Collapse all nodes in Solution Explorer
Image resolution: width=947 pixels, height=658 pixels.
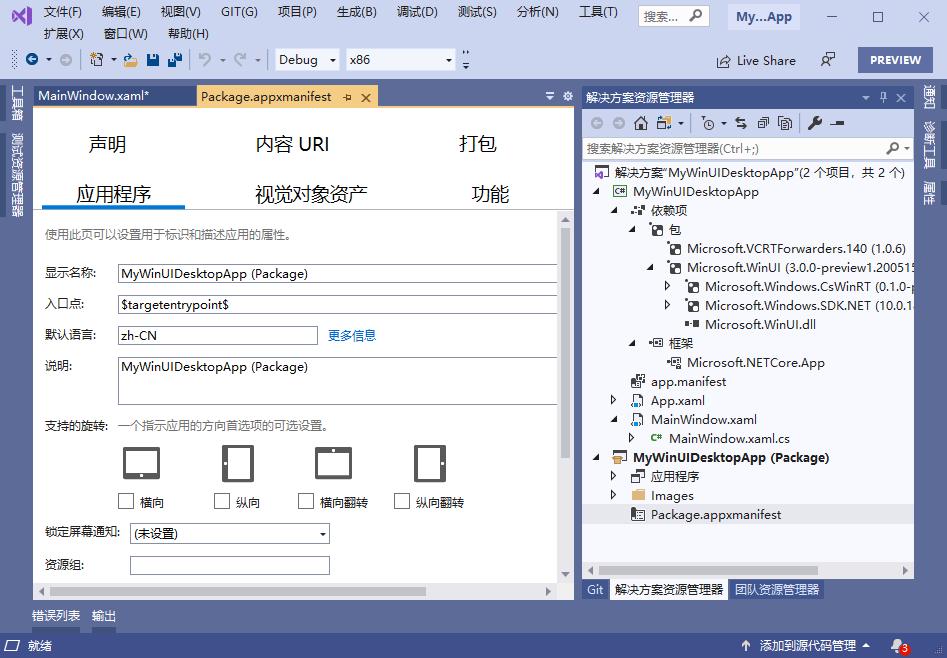[x=763, y=123]
